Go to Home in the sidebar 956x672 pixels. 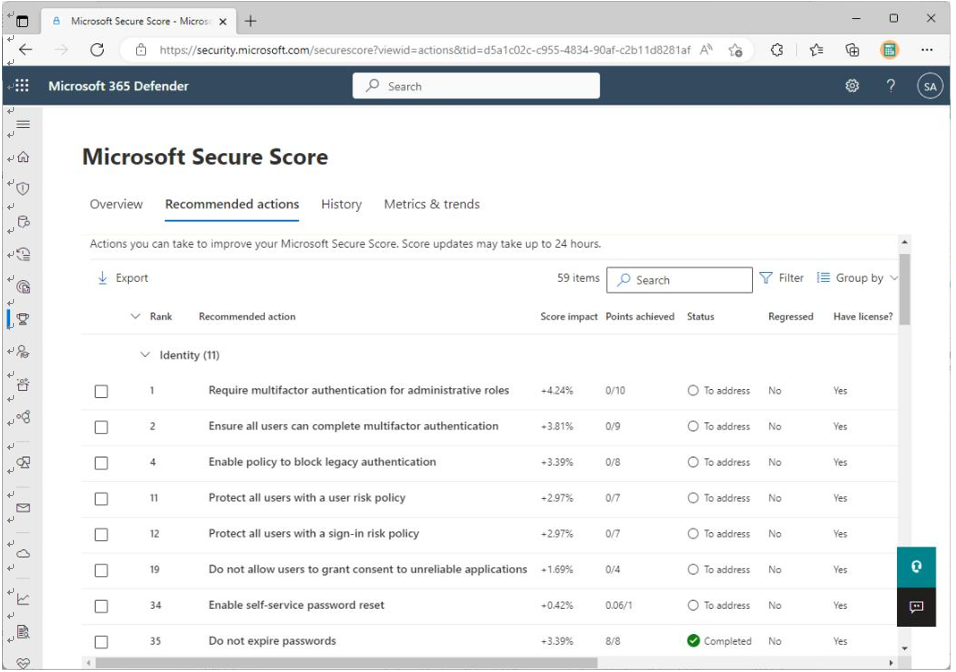pyautogui.click(x=23, y=157)
